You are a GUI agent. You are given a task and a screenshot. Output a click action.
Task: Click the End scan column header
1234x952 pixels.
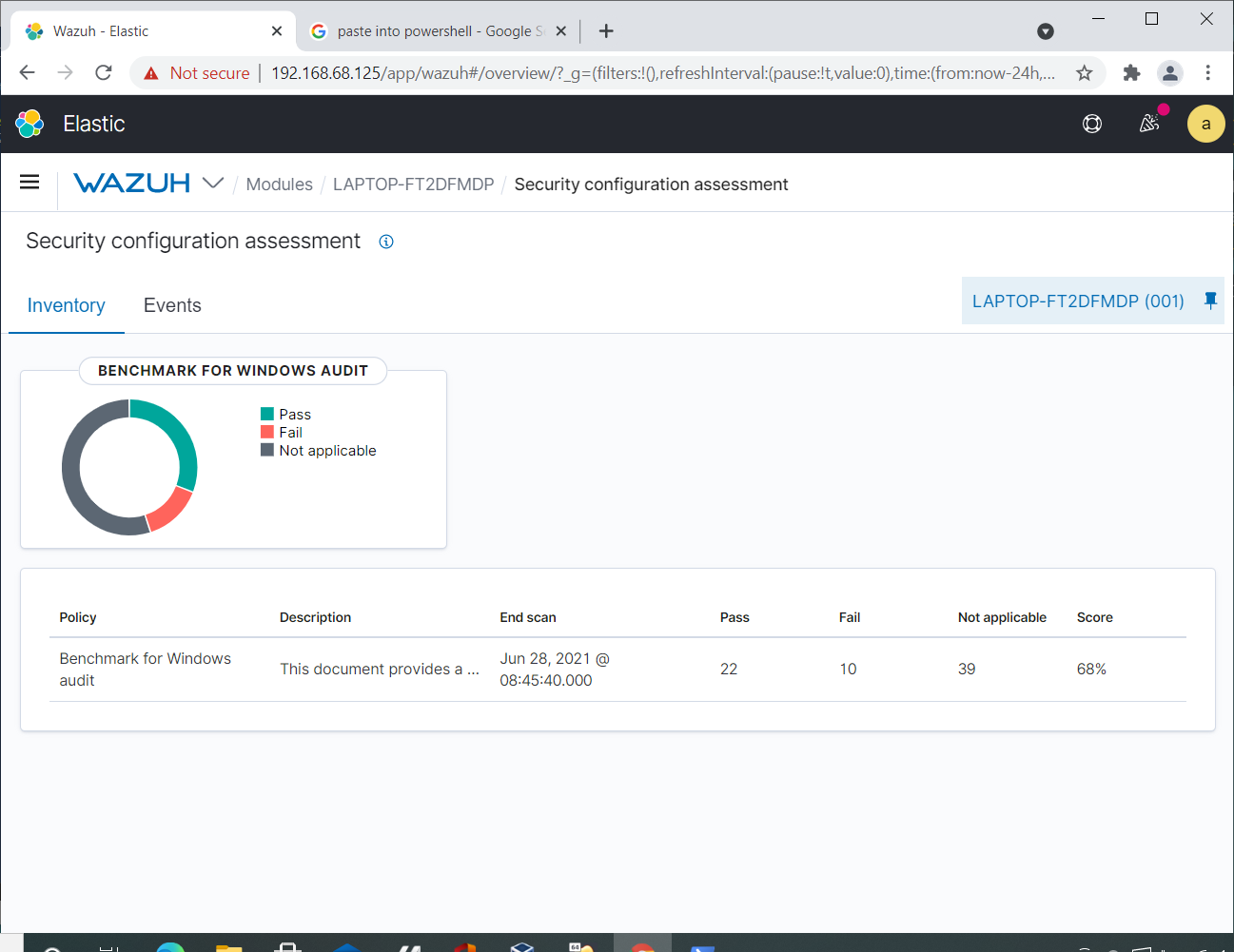528,617
